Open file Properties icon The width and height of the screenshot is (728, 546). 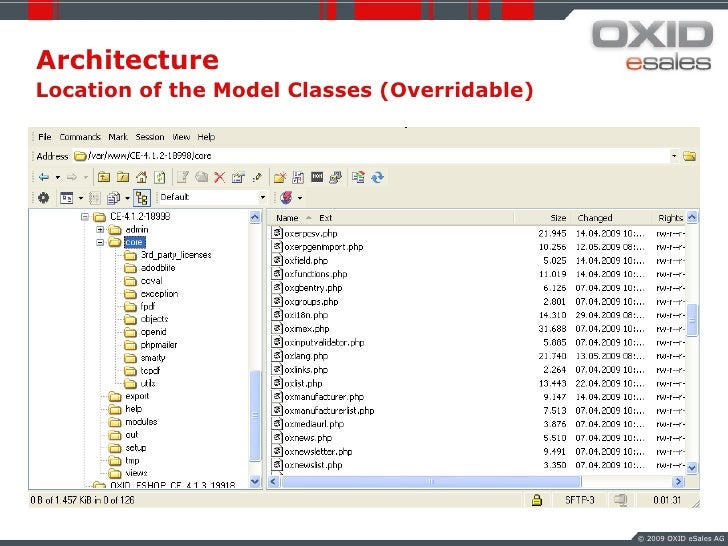[x=238, y=177]
